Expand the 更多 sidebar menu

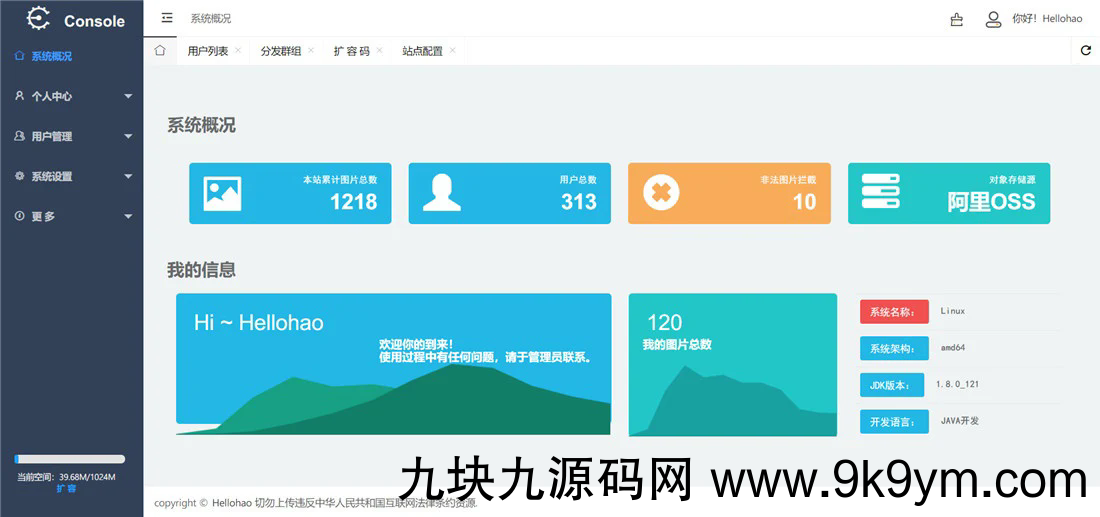[71, 216]
